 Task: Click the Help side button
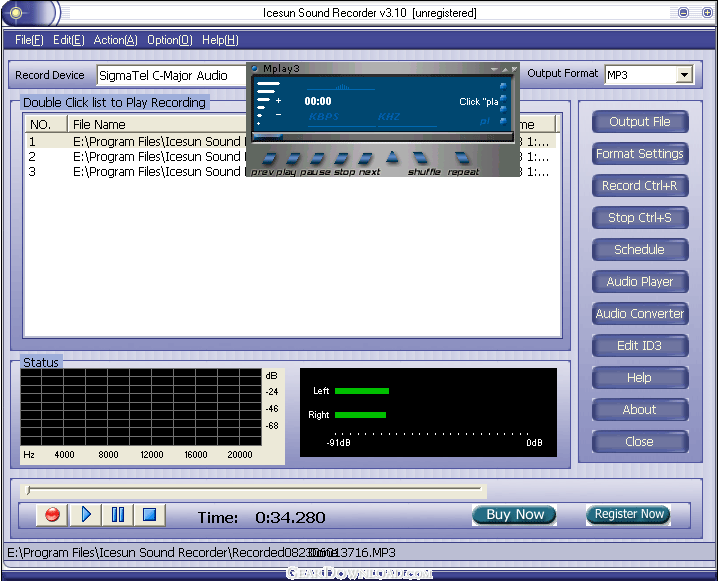pyautogui.click(x=640, y=377)
